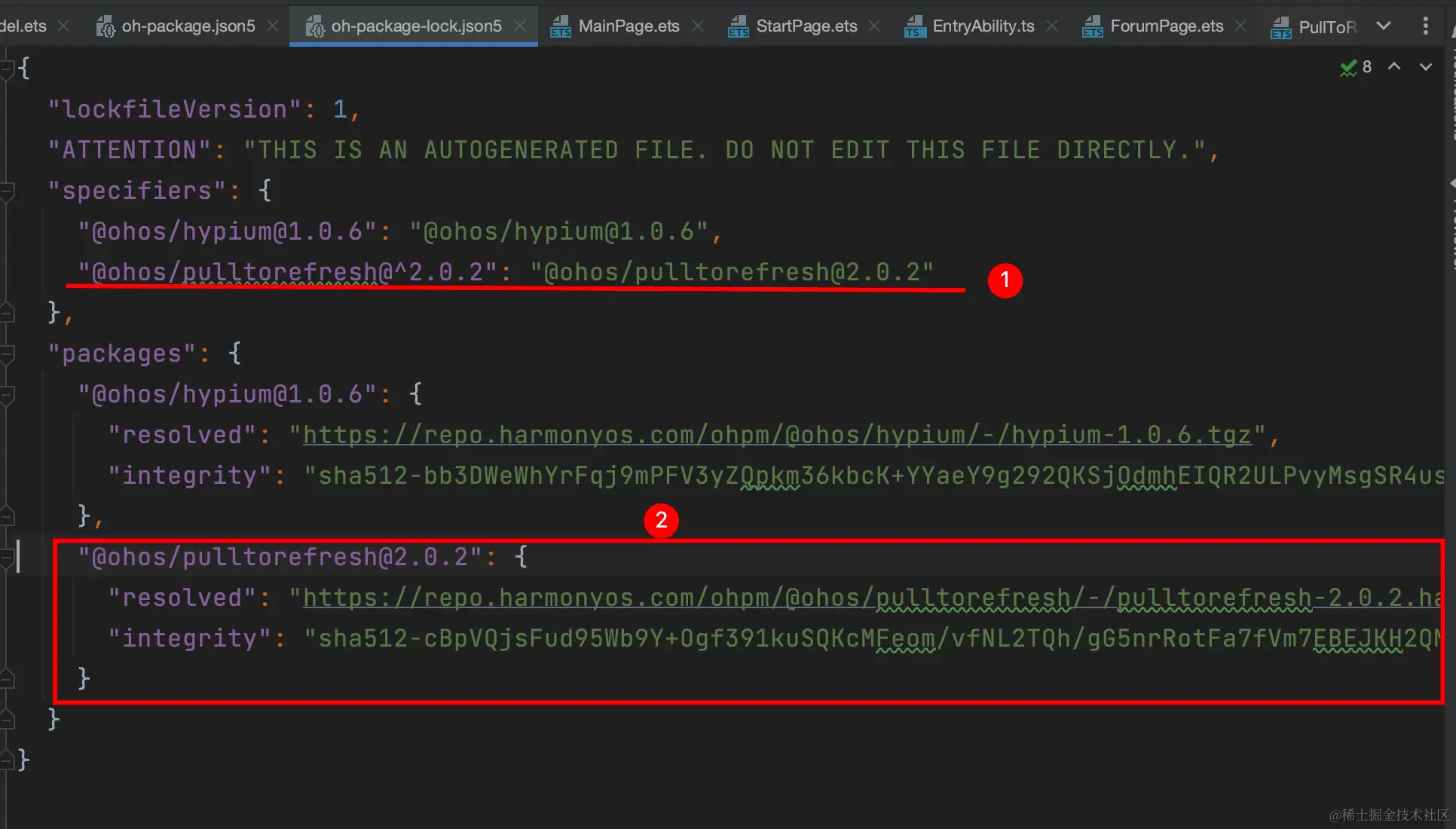The height and width of the screenshot is (829, 1456).
Task: Switch to the oh-package.json5 tab
Action: [188, 26]
